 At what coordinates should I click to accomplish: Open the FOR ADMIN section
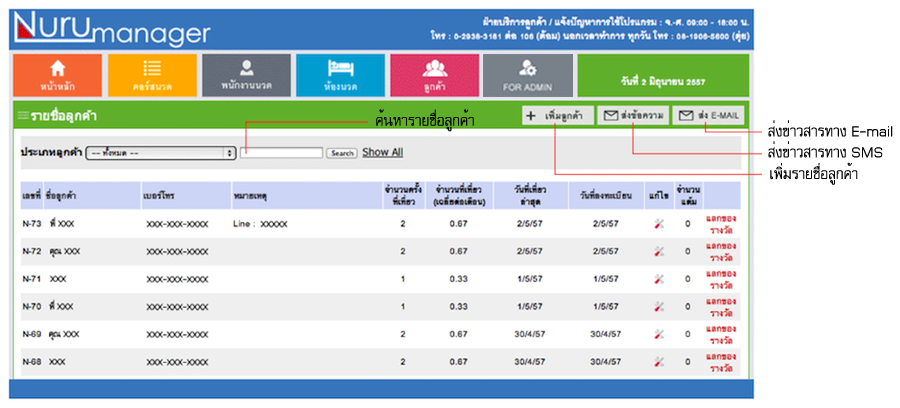pos(528,75)
